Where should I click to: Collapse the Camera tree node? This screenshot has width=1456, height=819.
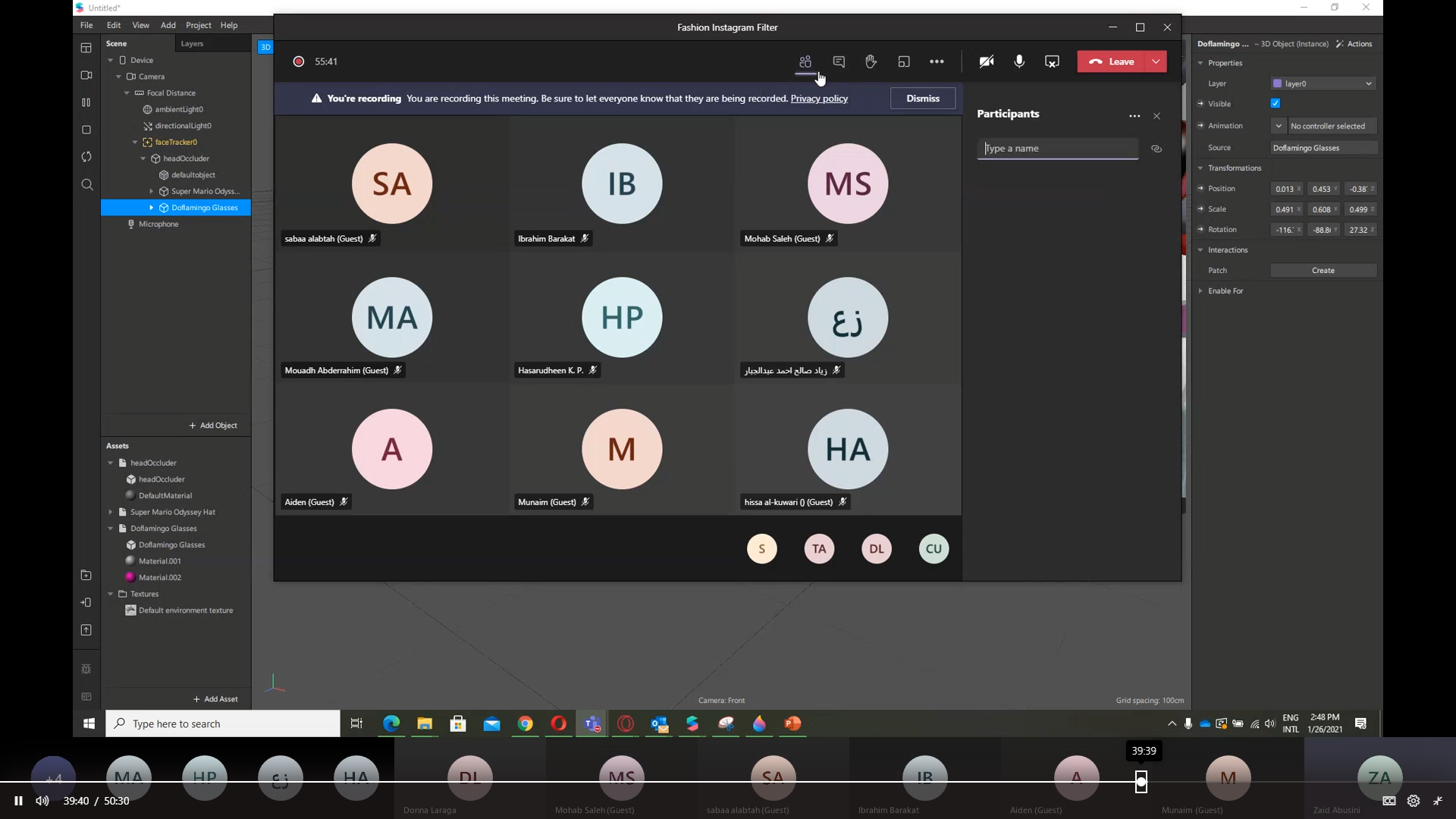(119, 77)
